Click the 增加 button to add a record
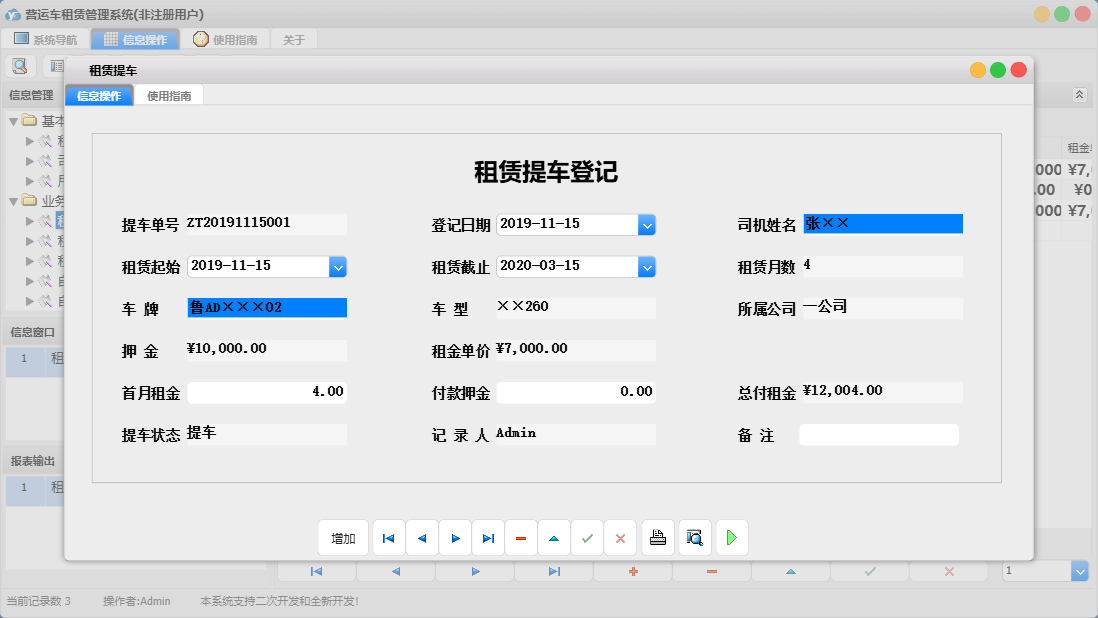1098x618 pixels. (343, 537)
